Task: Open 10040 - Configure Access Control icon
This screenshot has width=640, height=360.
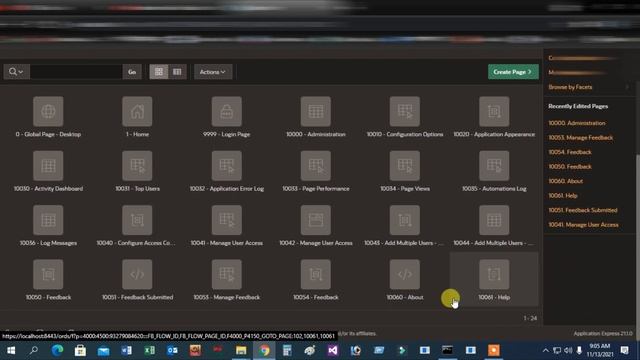Action: tap(137, 220)
